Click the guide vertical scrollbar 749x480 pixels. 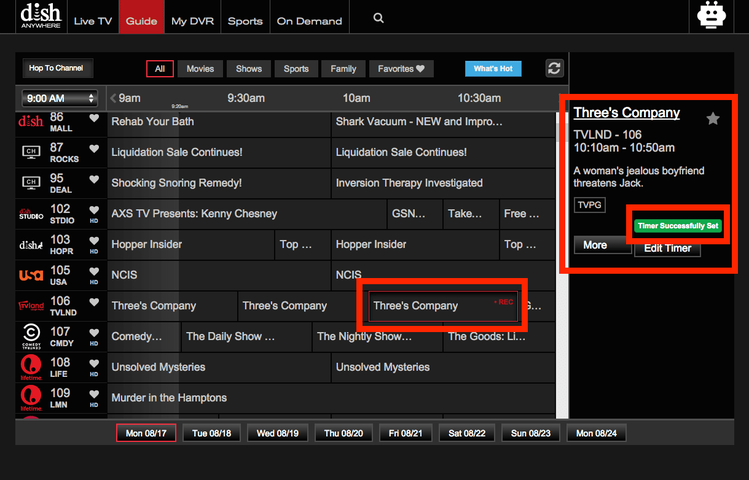tap(562, 265)
